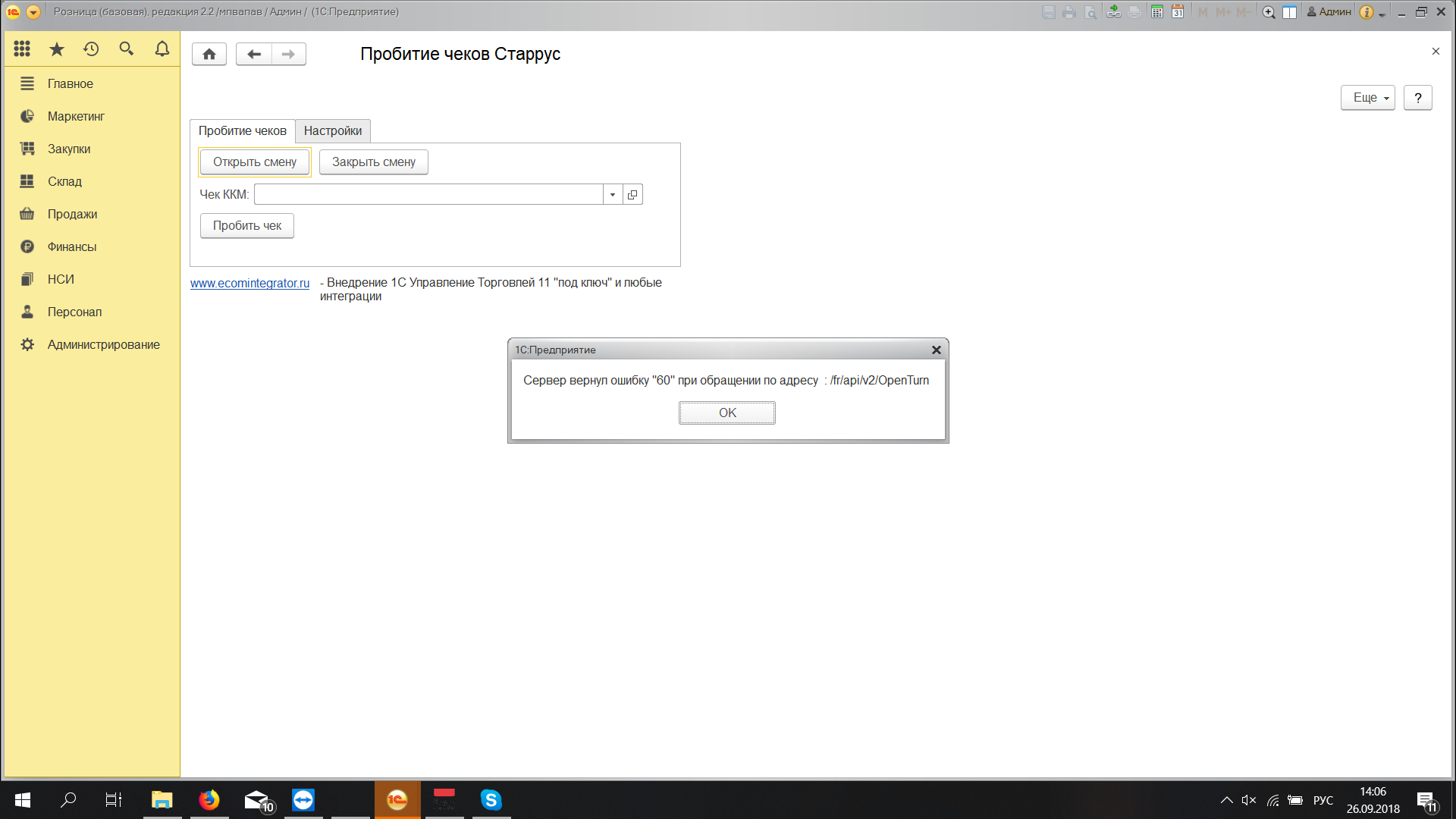Screen dimensions: 1456x819
Task: Switch to the Пробитие чеков tab
Action: (x=243, y=131)
